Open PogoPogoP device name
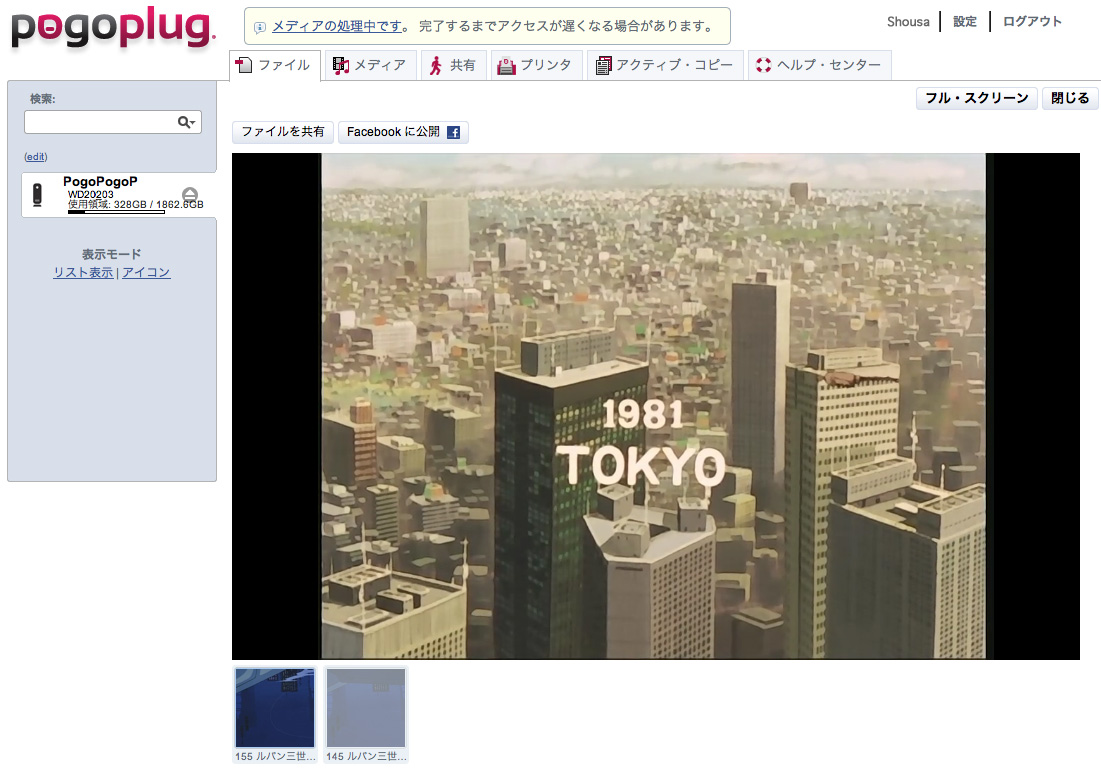This screenshot has height=773, width=1101. coord(100,182)
